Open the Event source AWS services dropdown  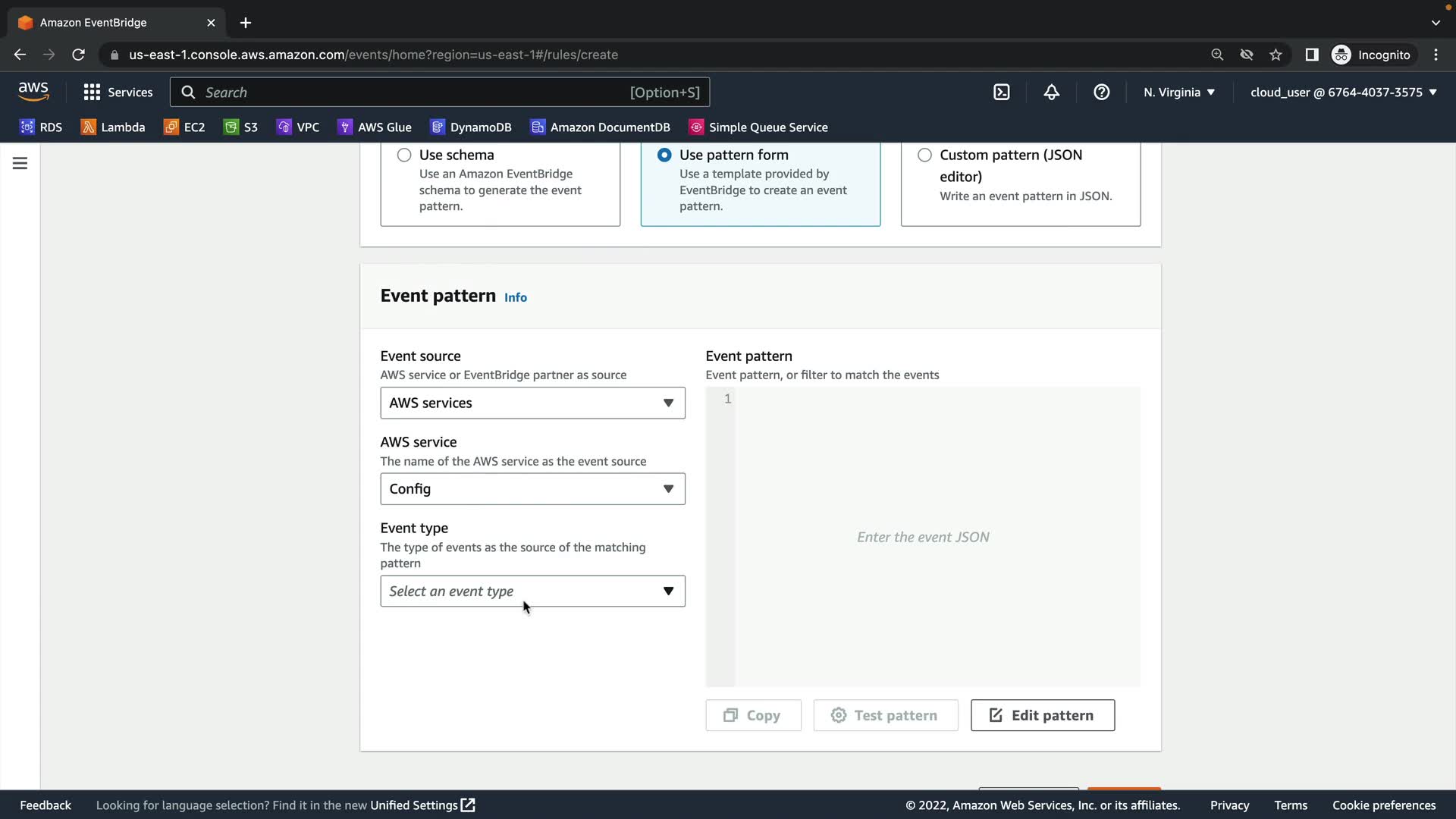pos(532,403)
